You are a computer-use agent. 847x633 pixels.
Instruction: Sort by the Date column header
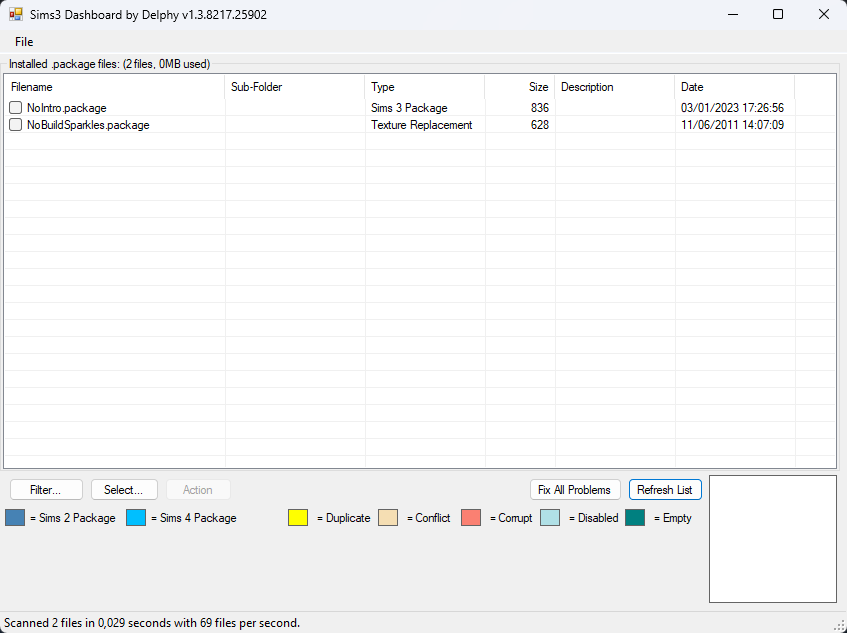click(735, 87)
